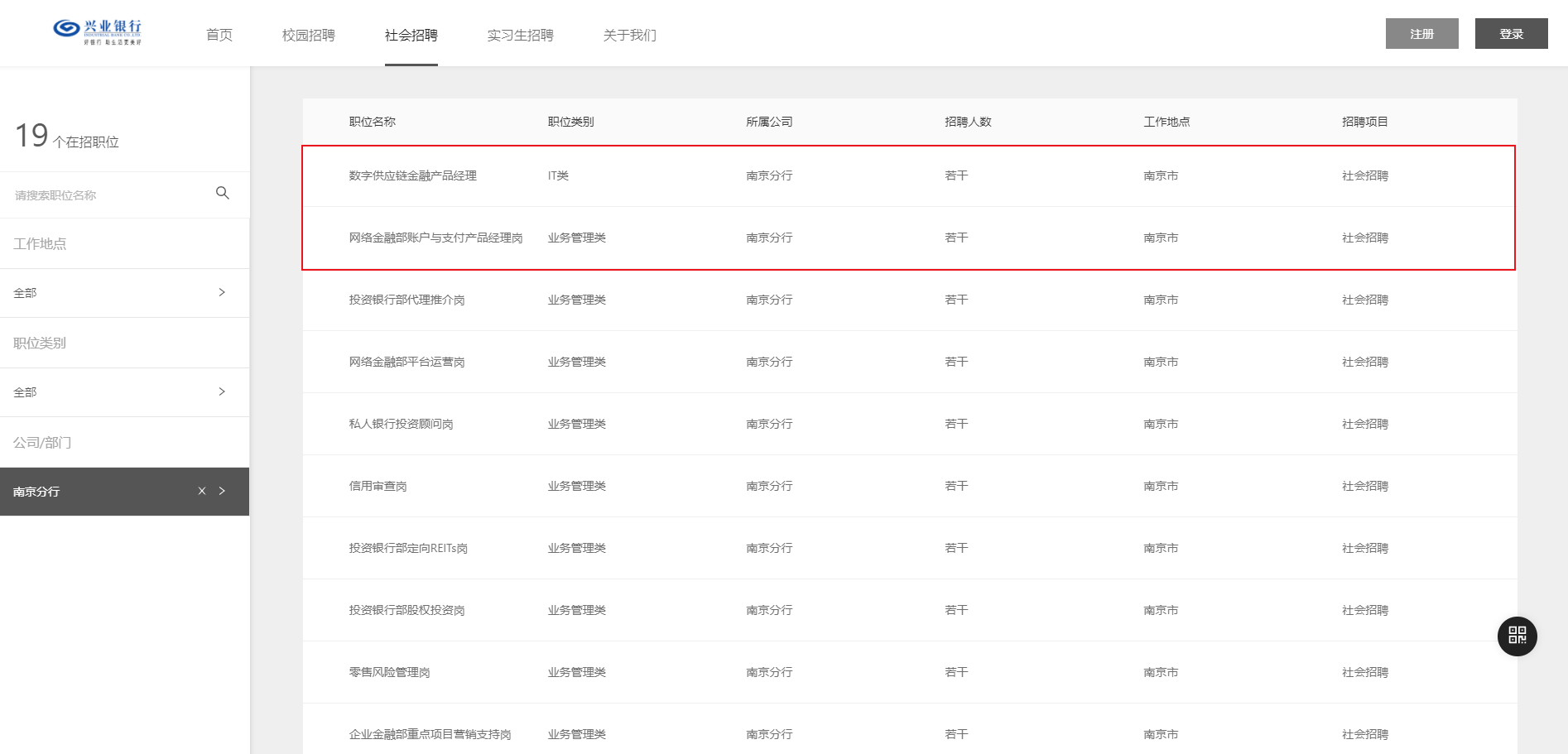The height and width of the screenshot is (754, 1568).
Task: Click the 19 个在招职位 count
Action: (x=67, y=136)
